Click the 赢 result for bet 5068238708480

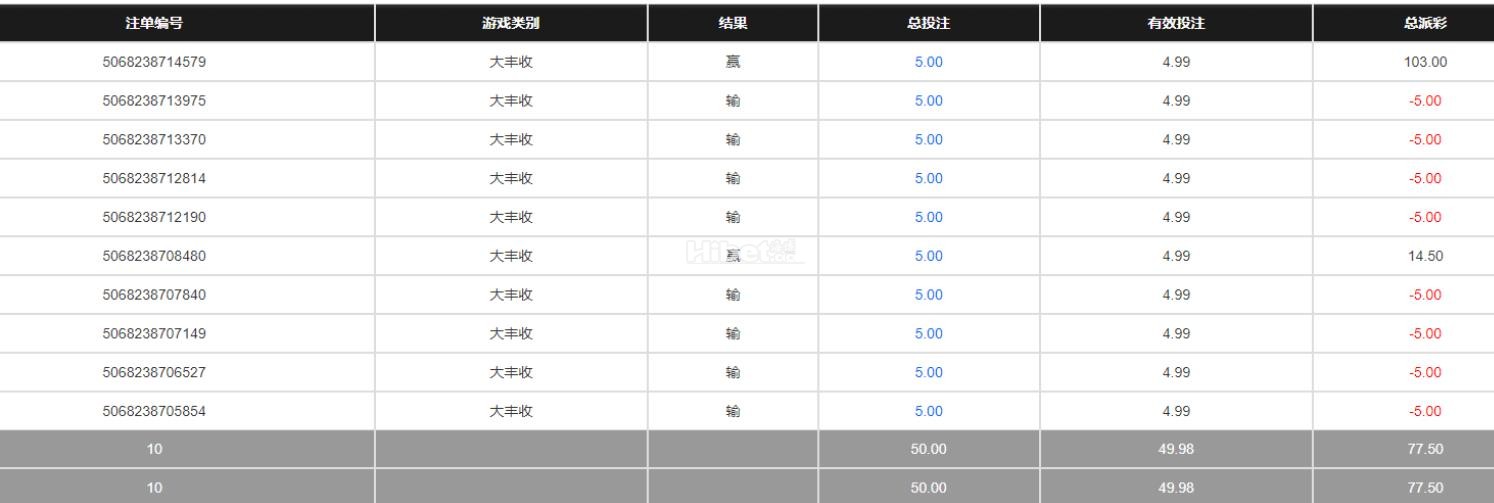pos(733,256)
